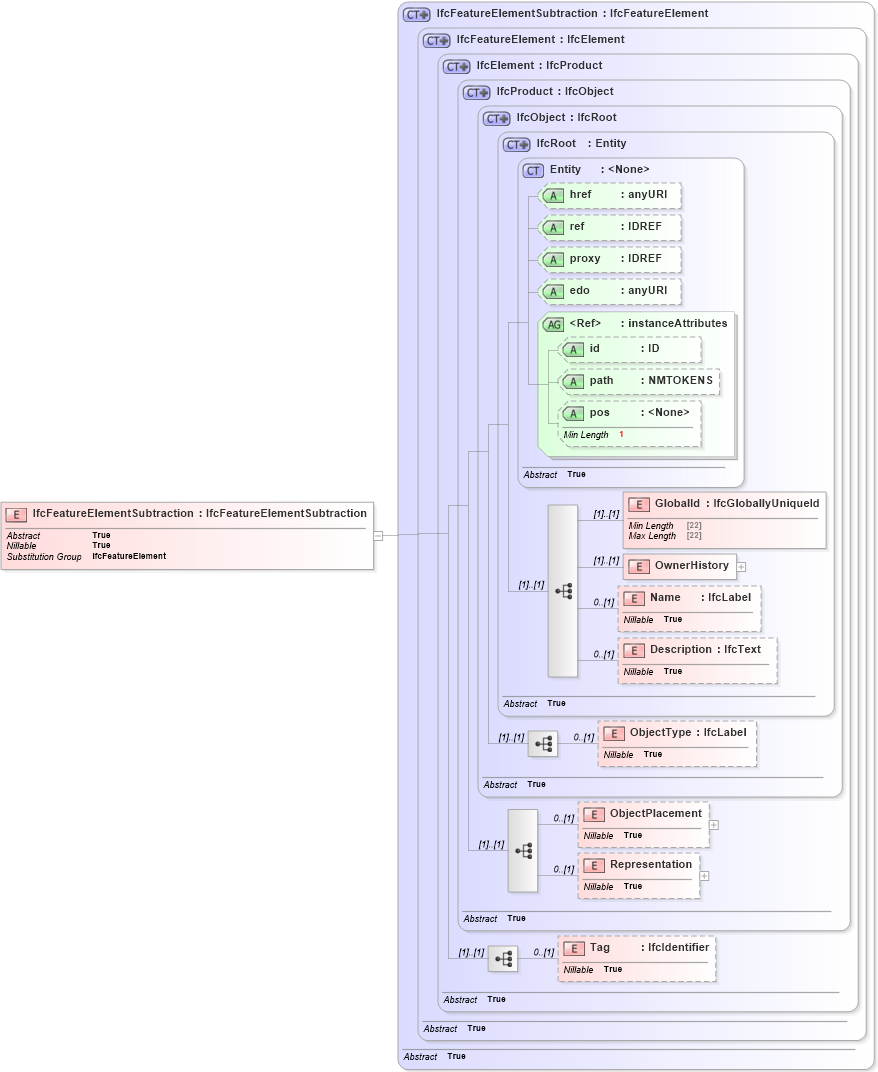The image size is (878, 1072).
Task: Expand the Representation element details
Action: (x=704, y=876)
